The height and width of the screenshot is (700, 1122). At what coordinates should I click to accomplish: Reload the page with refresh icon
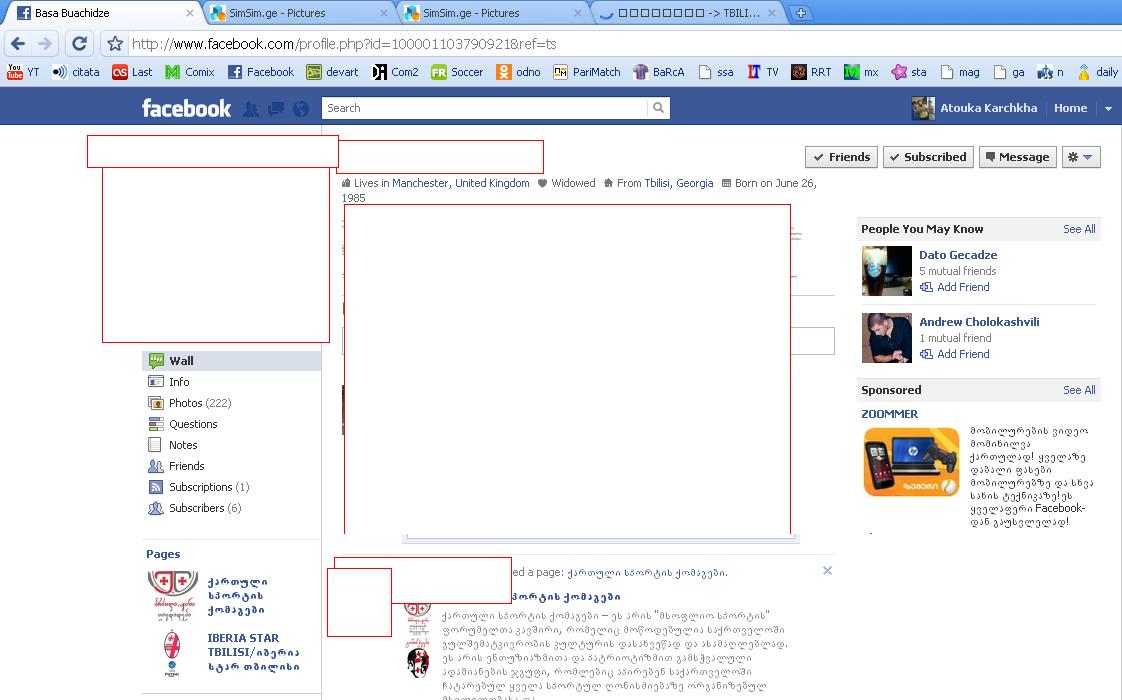pos(79,44)
